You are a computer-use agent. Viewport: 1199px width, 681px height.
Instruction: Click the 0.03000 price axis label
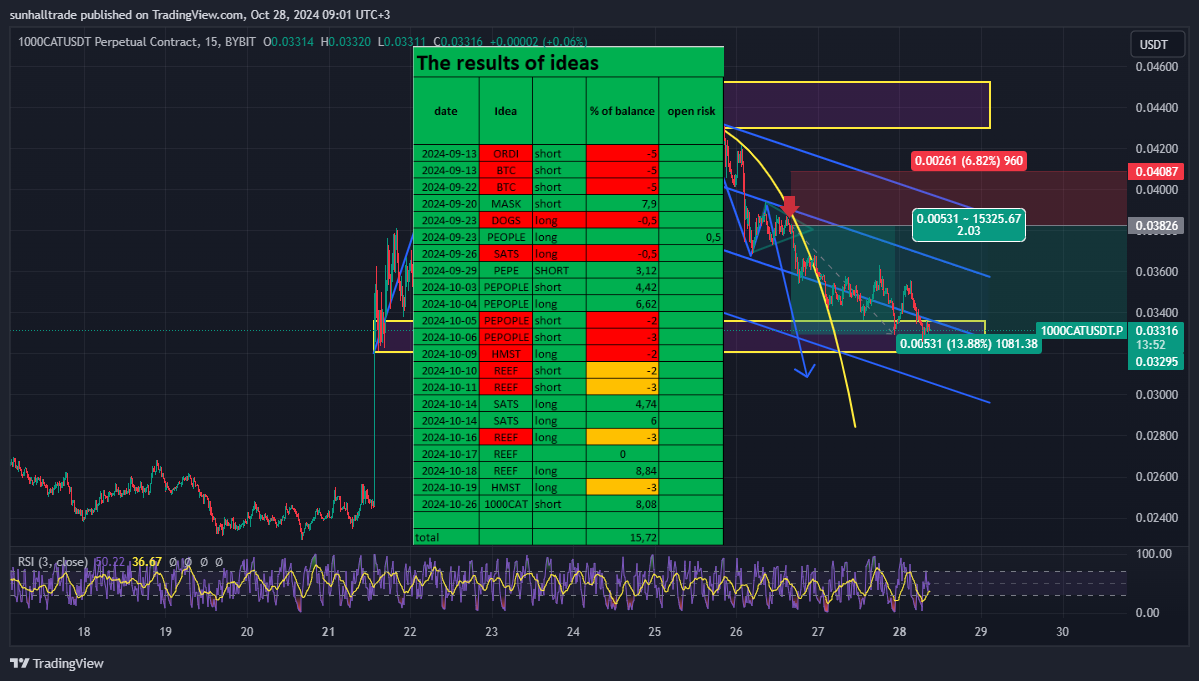click(1156, 395)
